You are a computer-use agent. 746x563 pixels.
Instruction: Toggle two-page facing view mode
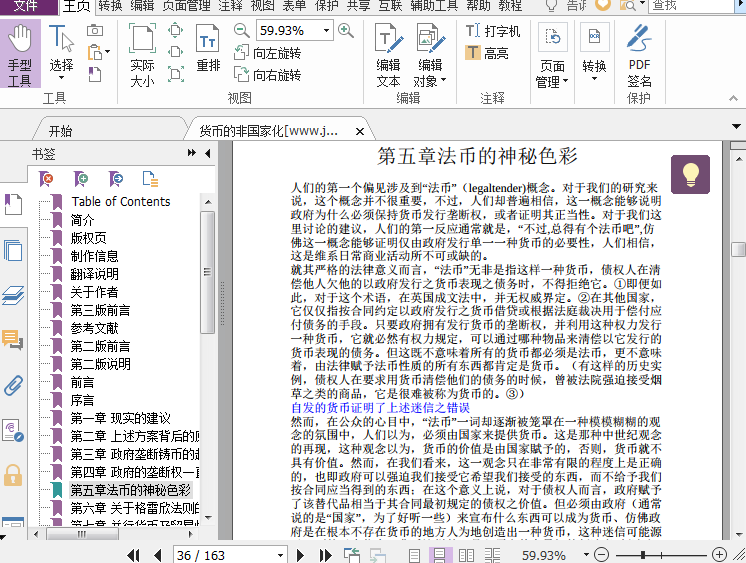pyautogui.click(x=464, y=554)
